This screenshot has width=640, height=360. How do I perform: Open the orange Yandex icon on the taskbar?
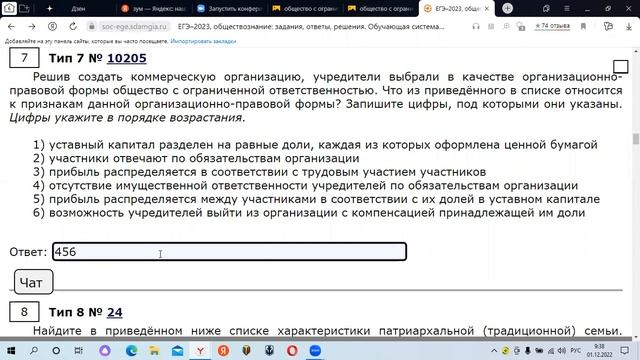click(x=223, y=351)
